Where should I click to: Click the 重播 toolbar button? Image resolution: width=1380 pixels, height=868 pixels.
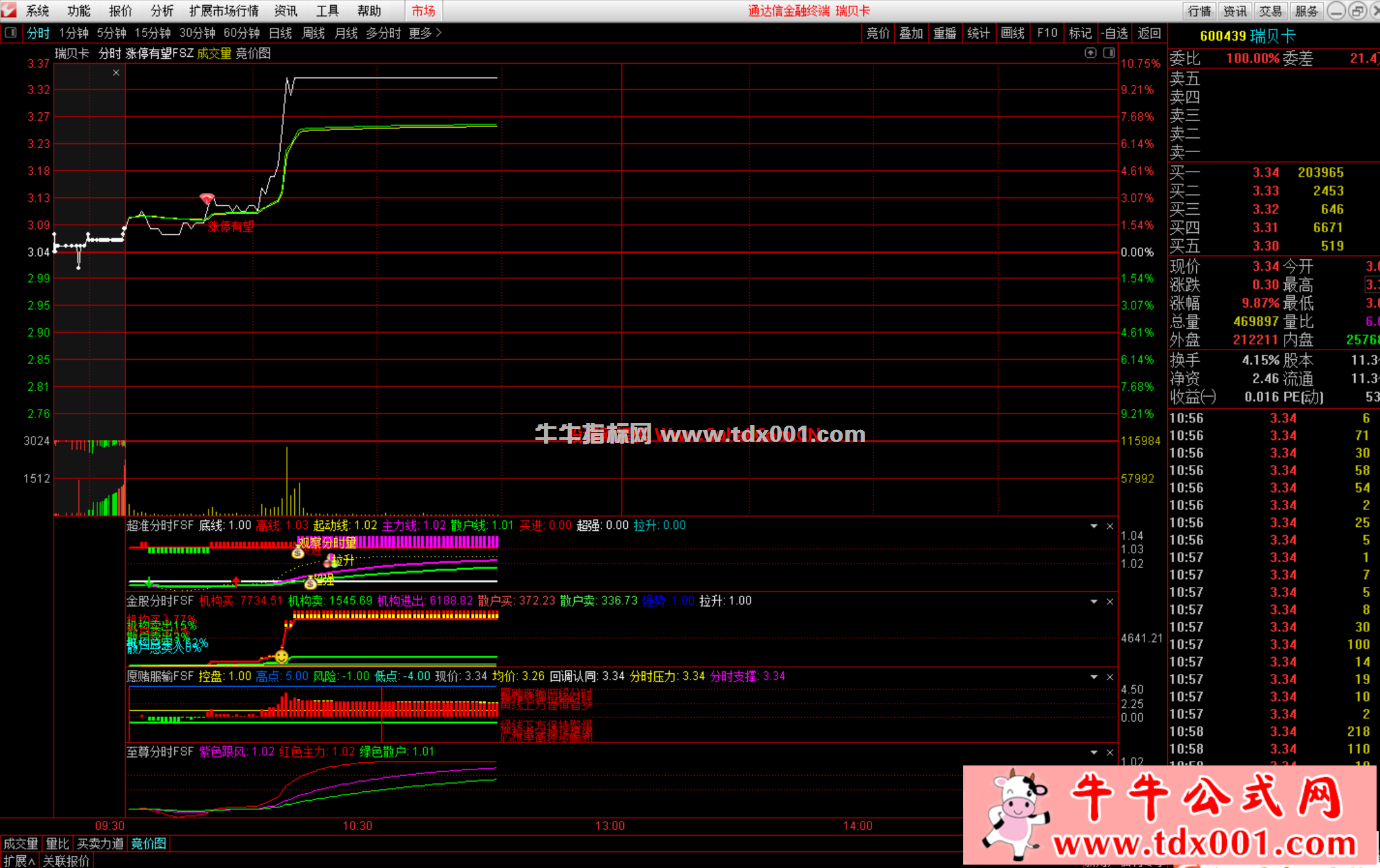(x=945, y=33)
